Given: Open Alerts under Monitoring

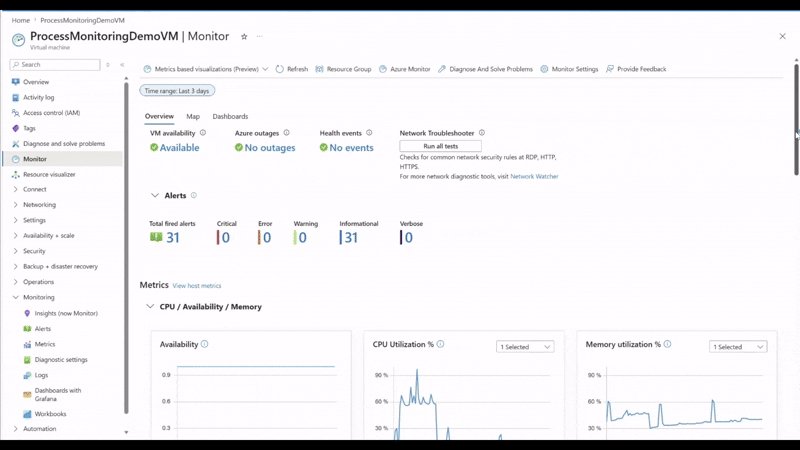Looking at the screenshot, I should 42,329.
